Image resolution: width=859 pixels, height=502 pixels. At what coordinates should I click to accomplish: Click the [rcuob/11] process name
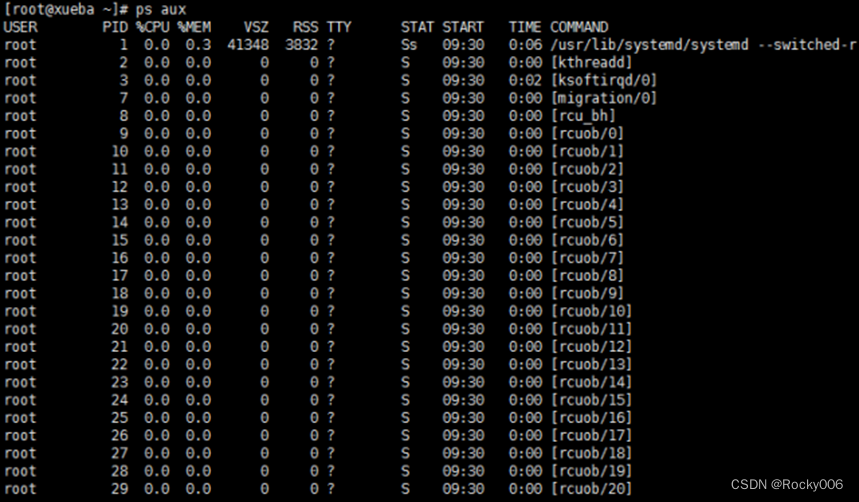[x=592, y=329]
